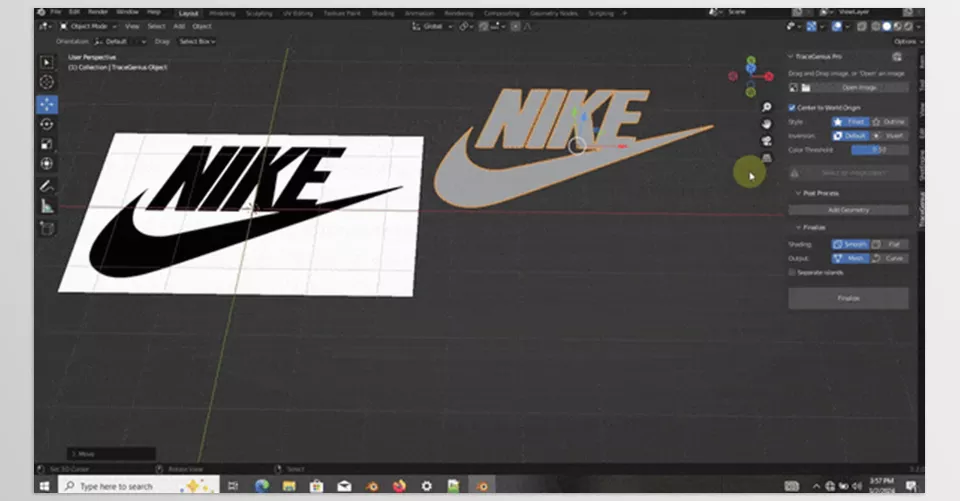960x501 pixels.
Task: Set Output to Curve
Action: coord(889,258)
